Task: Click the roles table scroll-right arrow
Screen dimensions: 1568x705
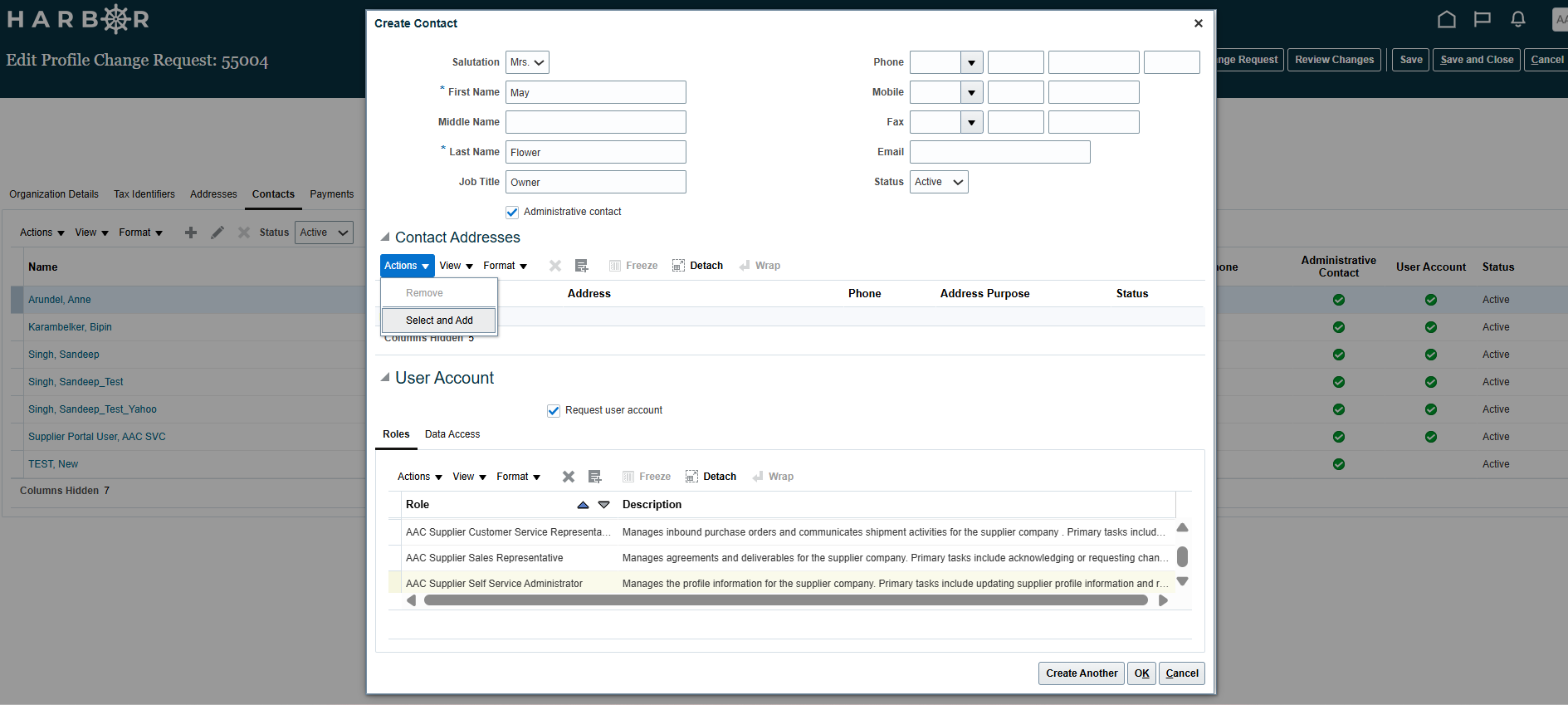Action: coord(1163,600)
